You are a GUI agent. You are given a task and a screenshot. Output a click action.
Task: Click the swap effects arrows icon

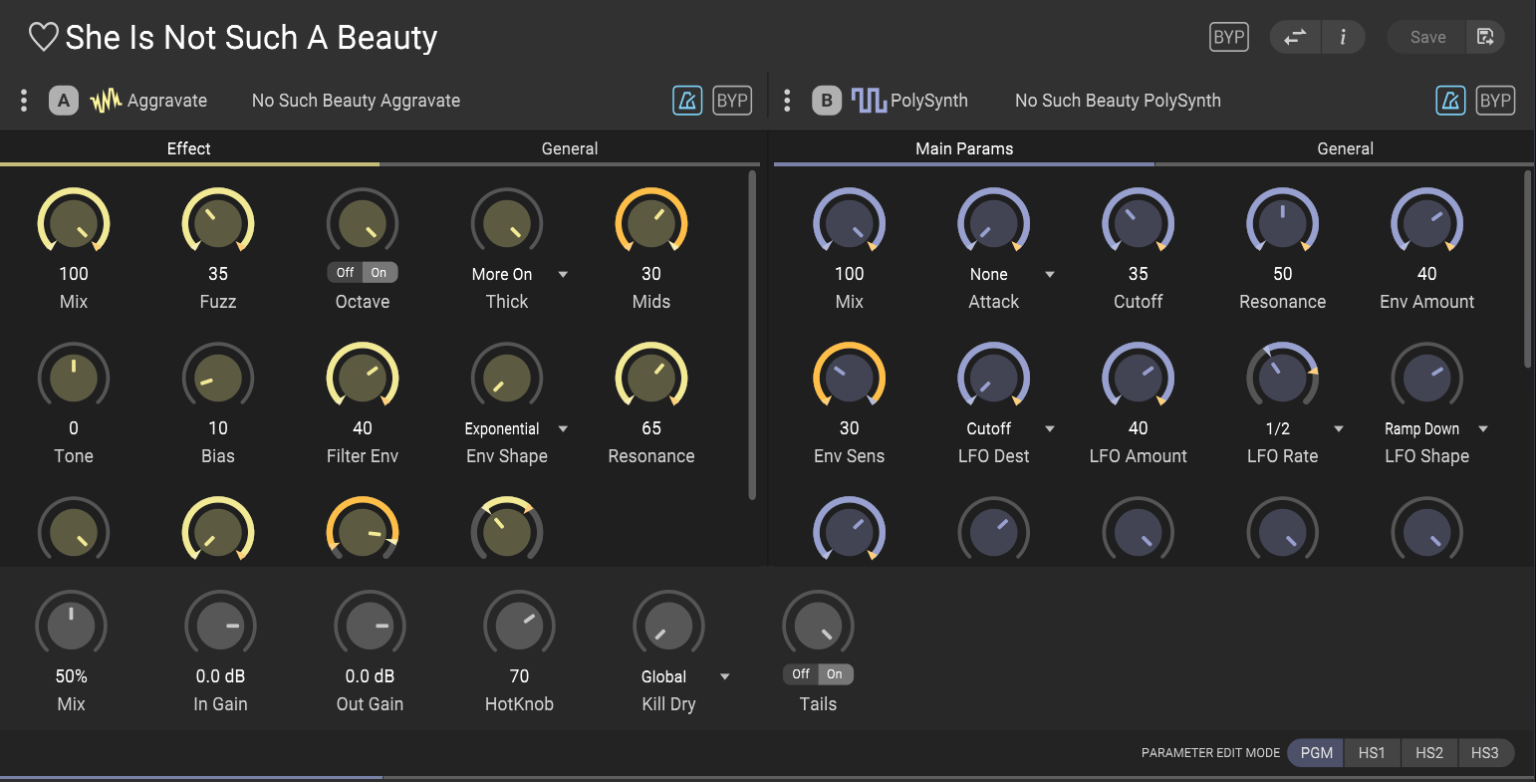coord(1295,37)
